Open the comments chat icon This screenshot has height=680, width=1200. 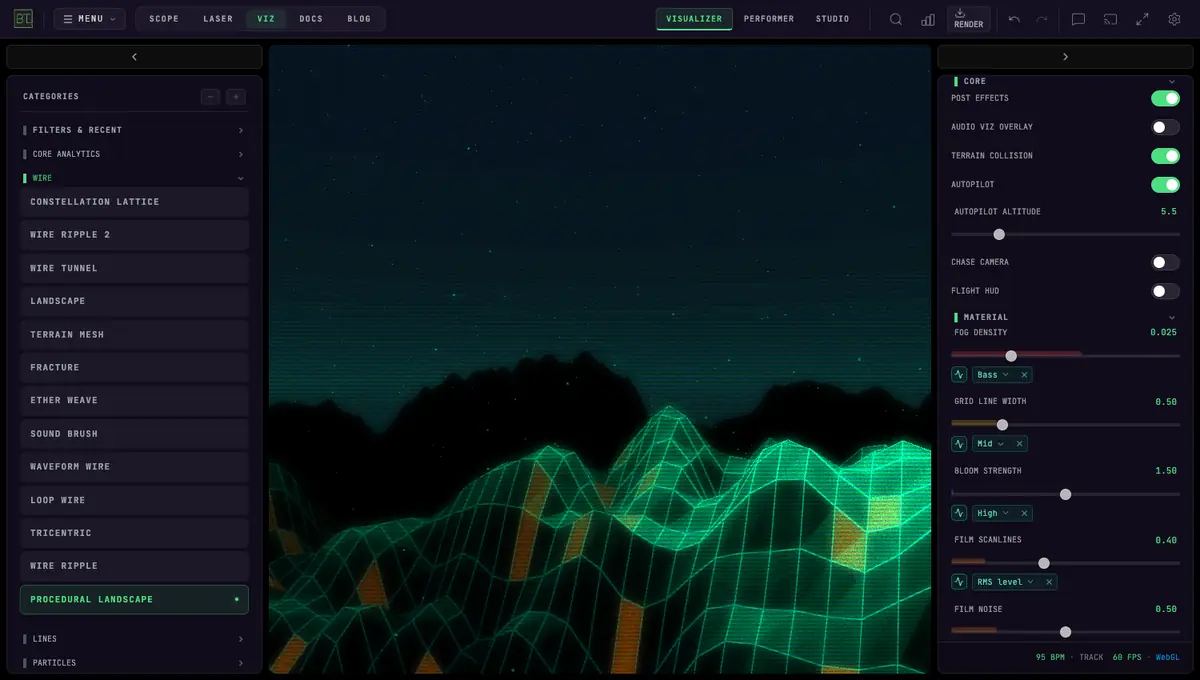pyautogui.click(x=1078, y=19)
